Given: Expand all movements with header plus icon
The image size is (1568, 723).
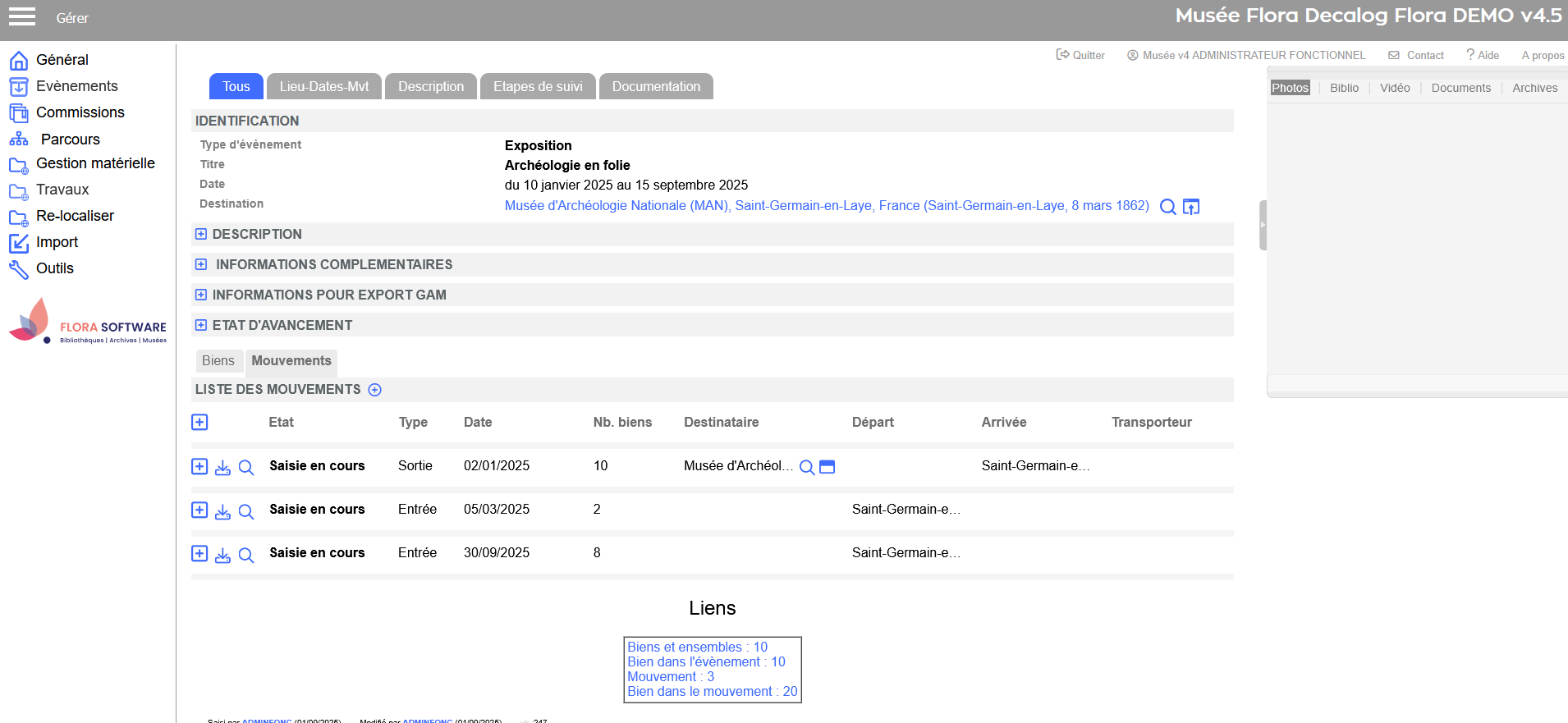Looking at the screenshot, I should 199,423.
